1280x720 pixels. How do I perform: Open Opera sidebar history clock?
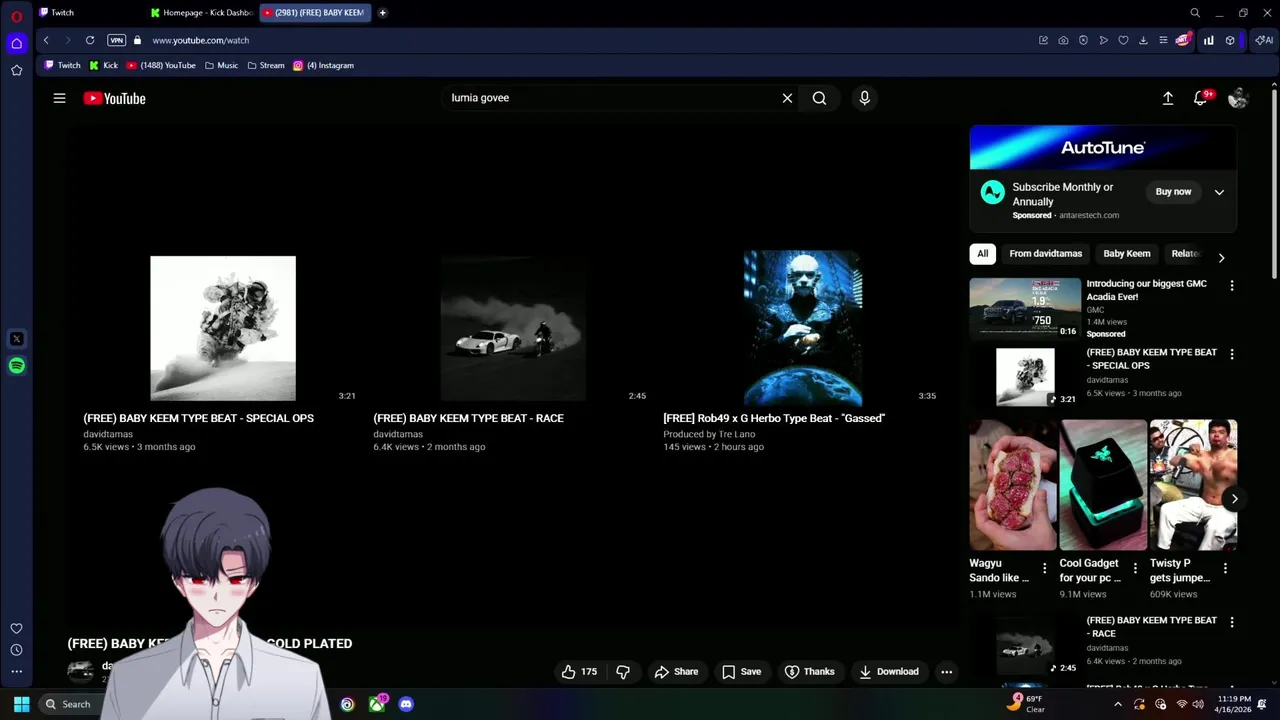pos(16,650)
